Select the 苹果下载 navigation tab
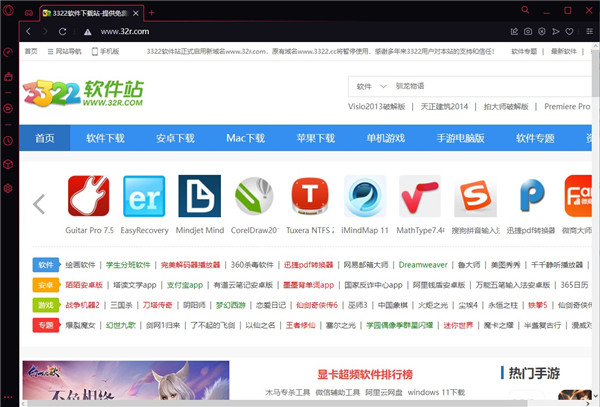This screenshot has height=407, width=600. 316,138
